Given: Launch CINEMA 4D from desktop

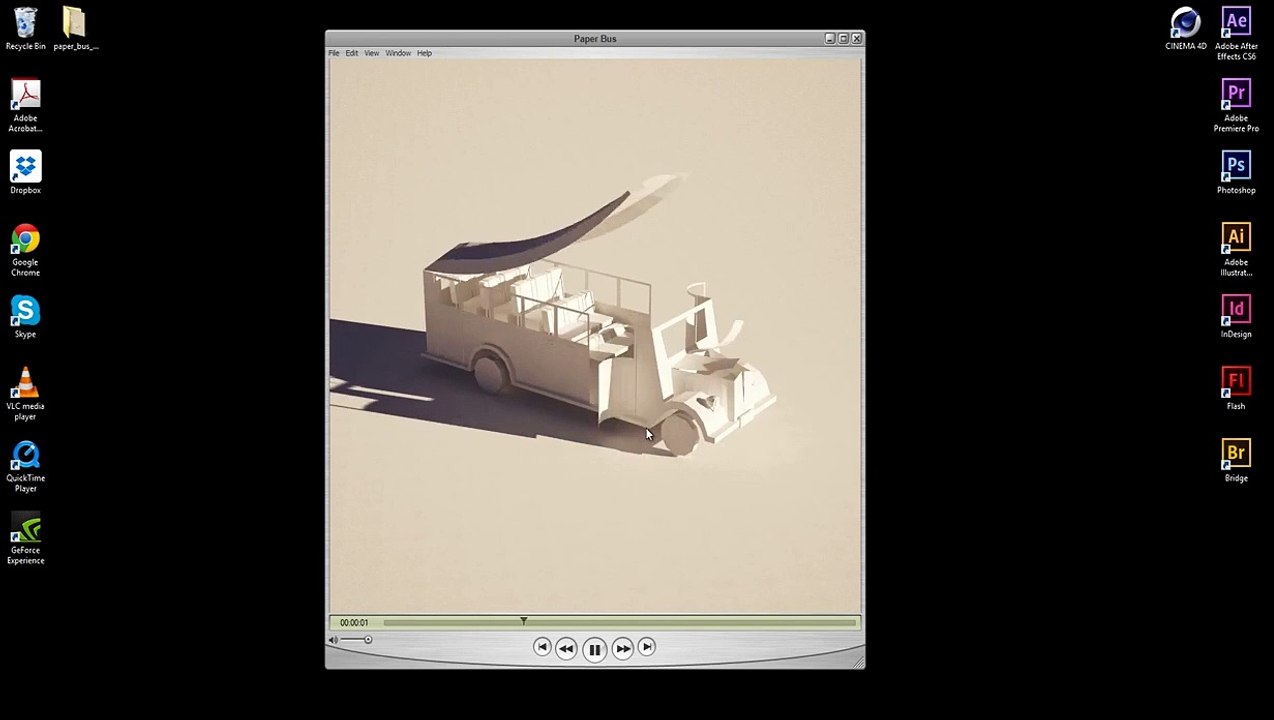Looking at the screenshot, I should pos(1185,28).
